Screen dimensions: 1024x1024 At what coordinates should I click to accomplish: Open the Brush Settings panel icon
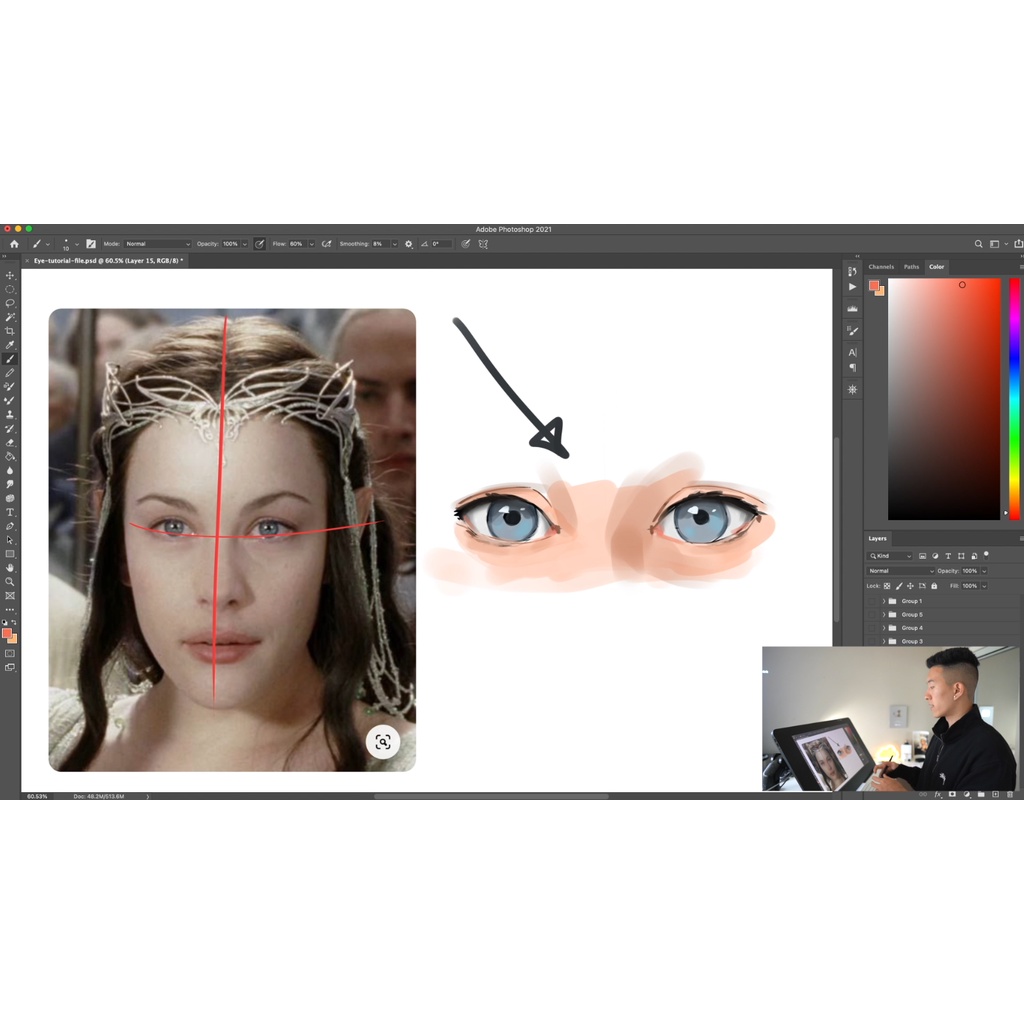click(x=91, y=244)
